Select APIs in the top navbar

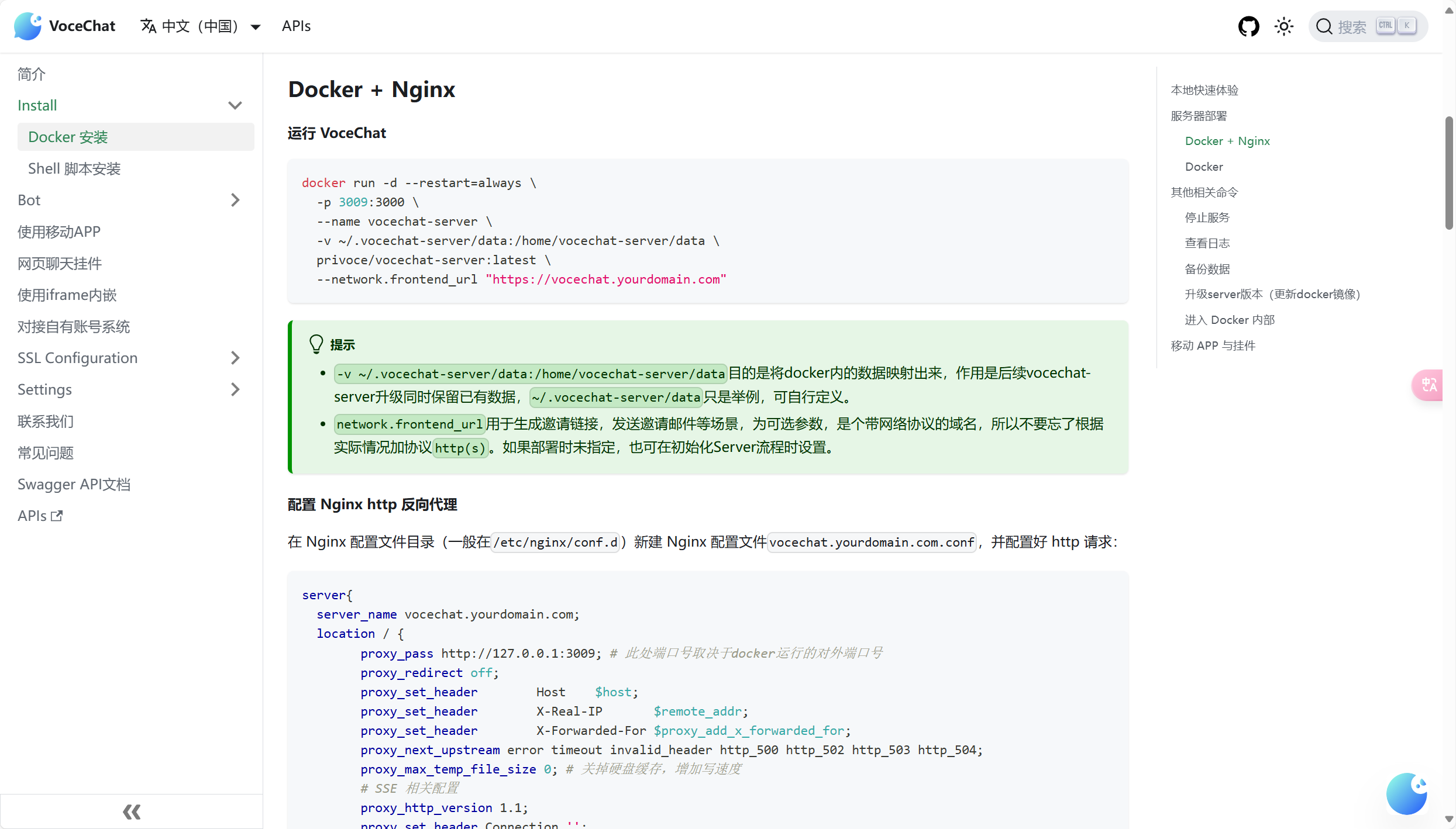296,26
